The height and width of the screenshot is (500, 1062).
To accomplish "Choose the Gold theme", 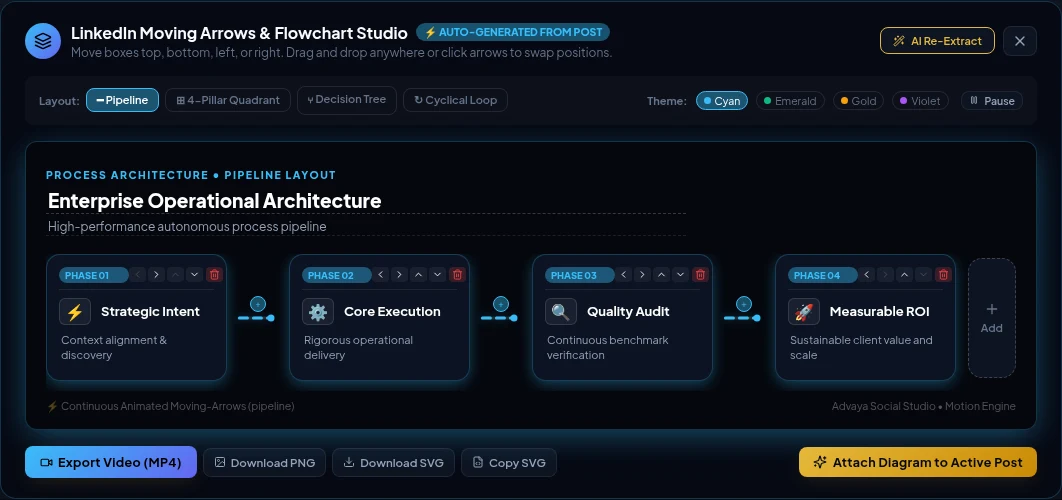I will coord(858,101).
